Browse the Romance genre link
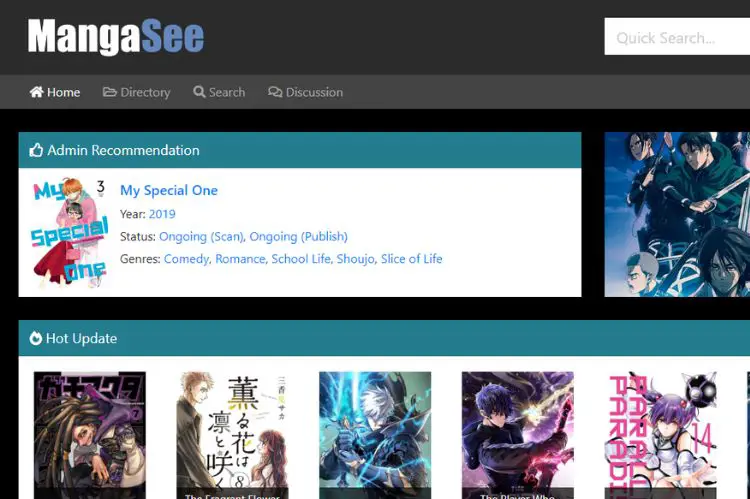The width and height of the screenshot is (750, 499). [240, 259]
